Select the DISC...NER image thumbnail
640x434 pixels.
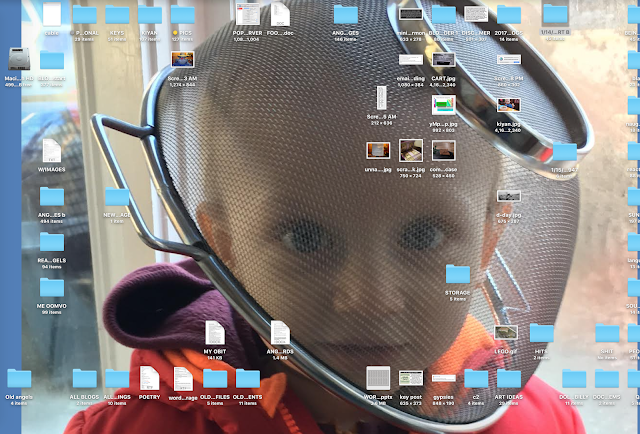(476, 14)
